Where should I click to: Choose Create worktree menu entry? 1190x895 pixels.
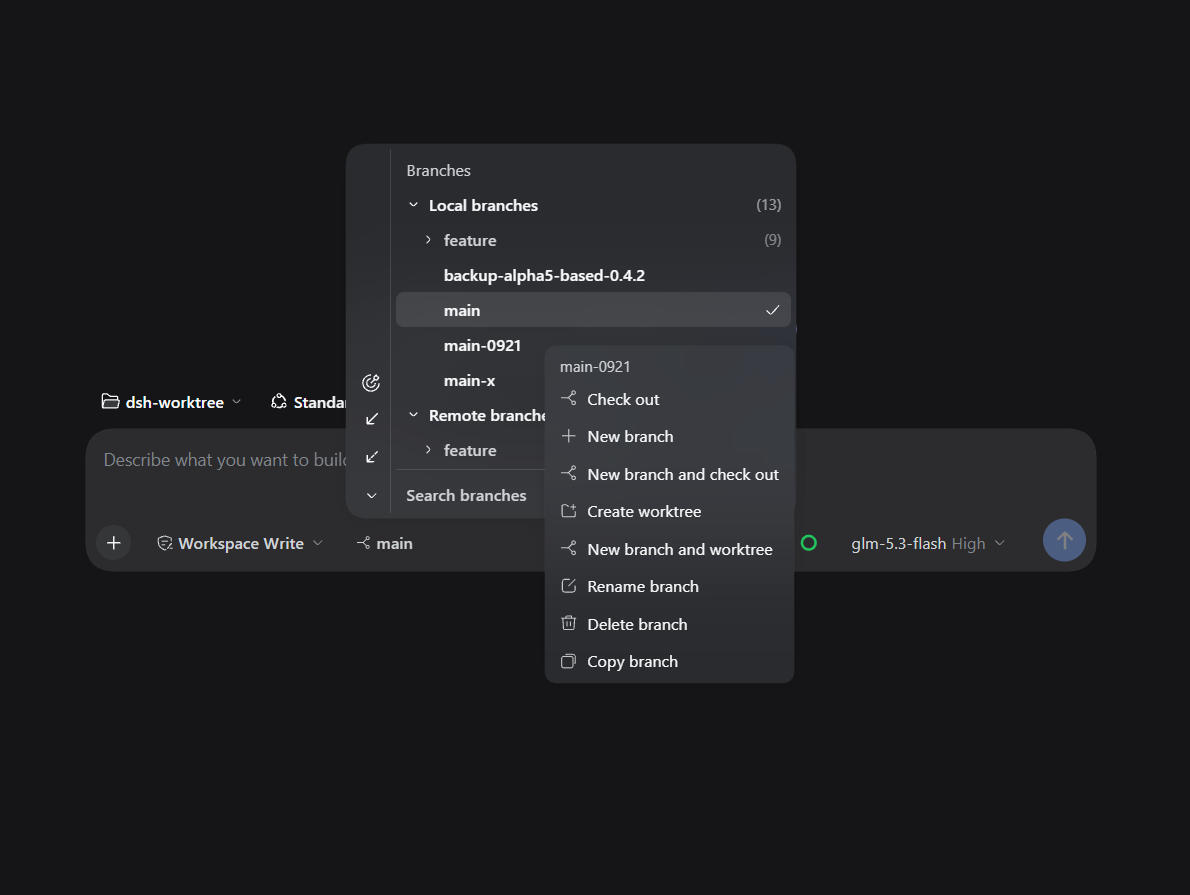click(x=669, y=512)
